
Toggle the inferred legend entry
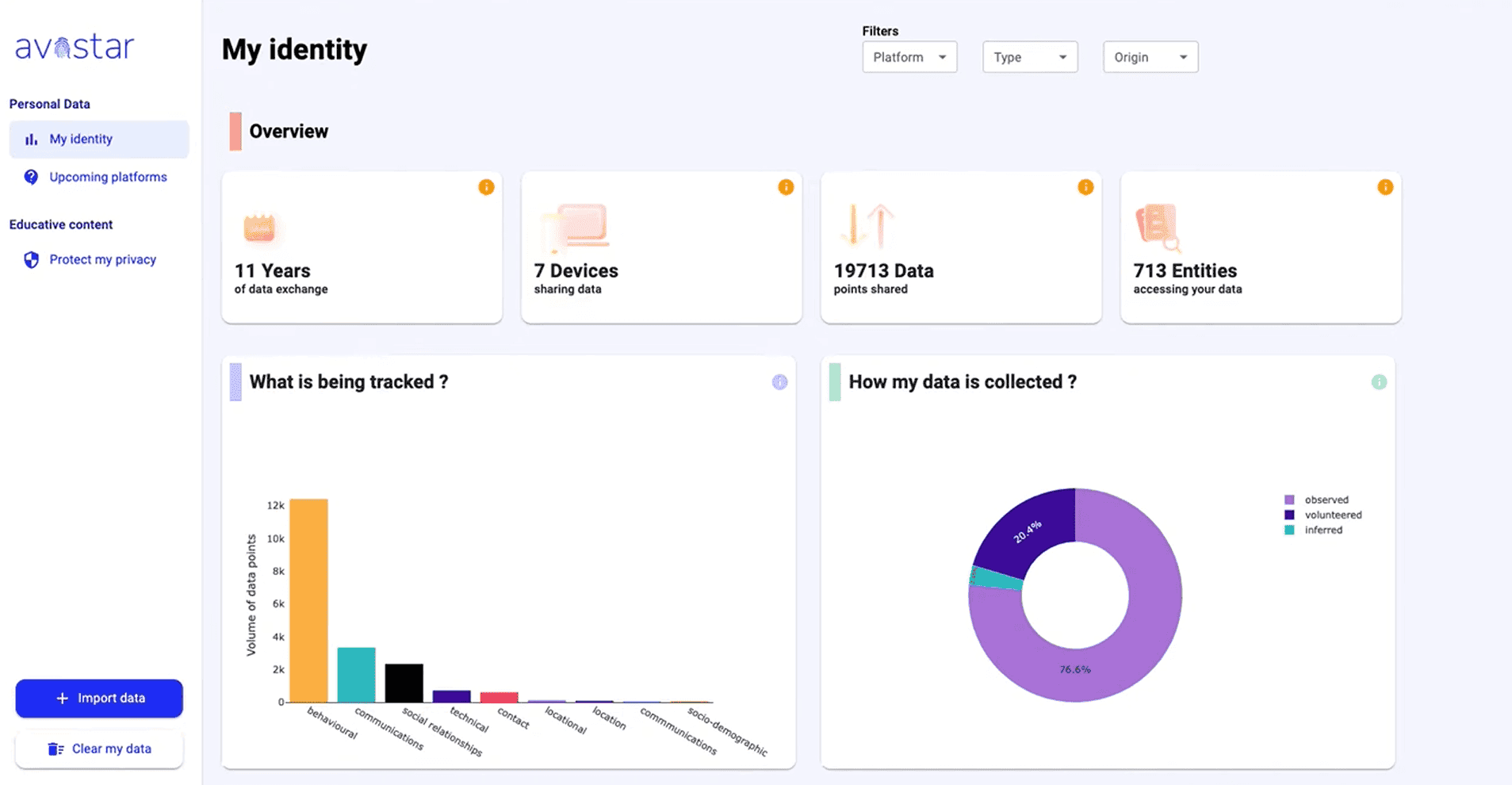(x=1323, y=530)
